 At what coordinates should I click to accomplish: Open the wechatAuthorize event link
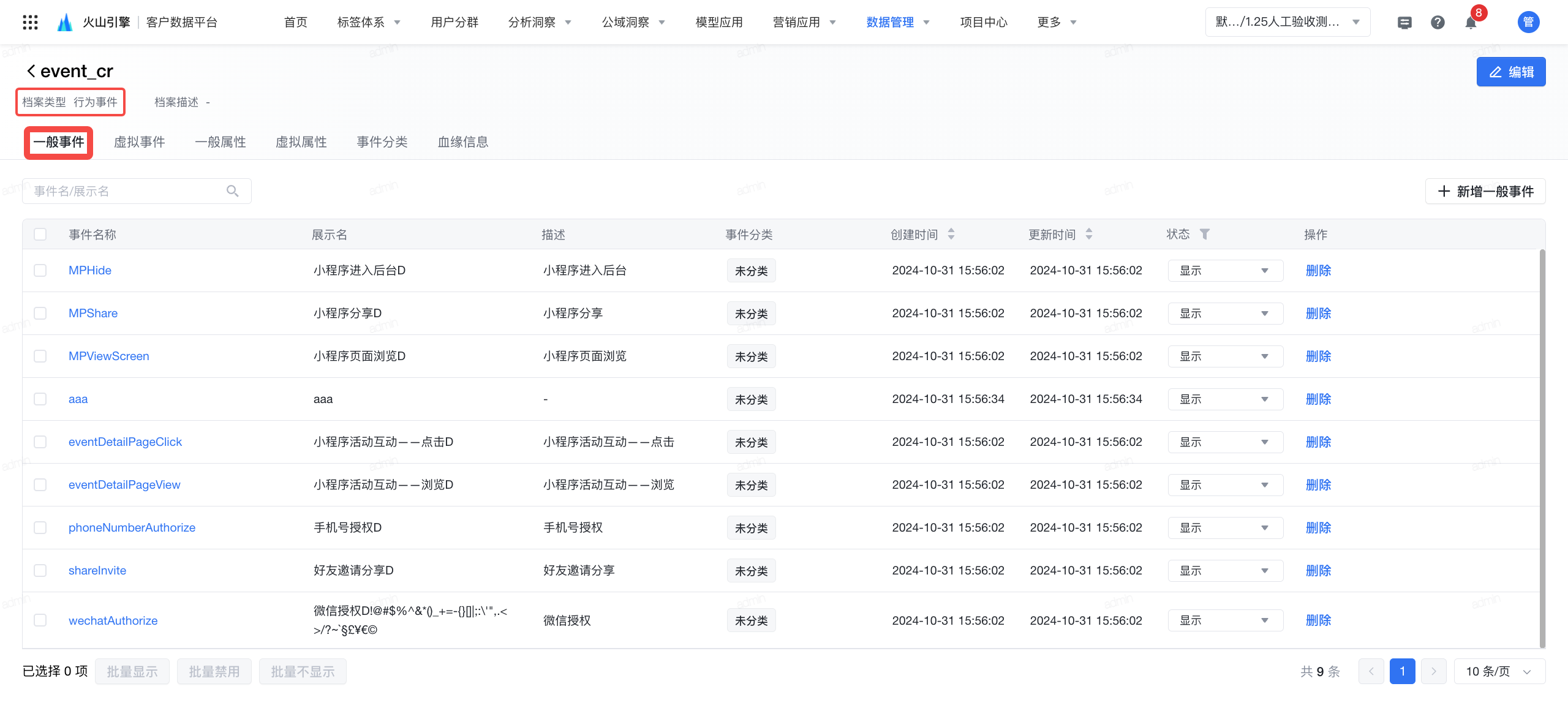113,620
